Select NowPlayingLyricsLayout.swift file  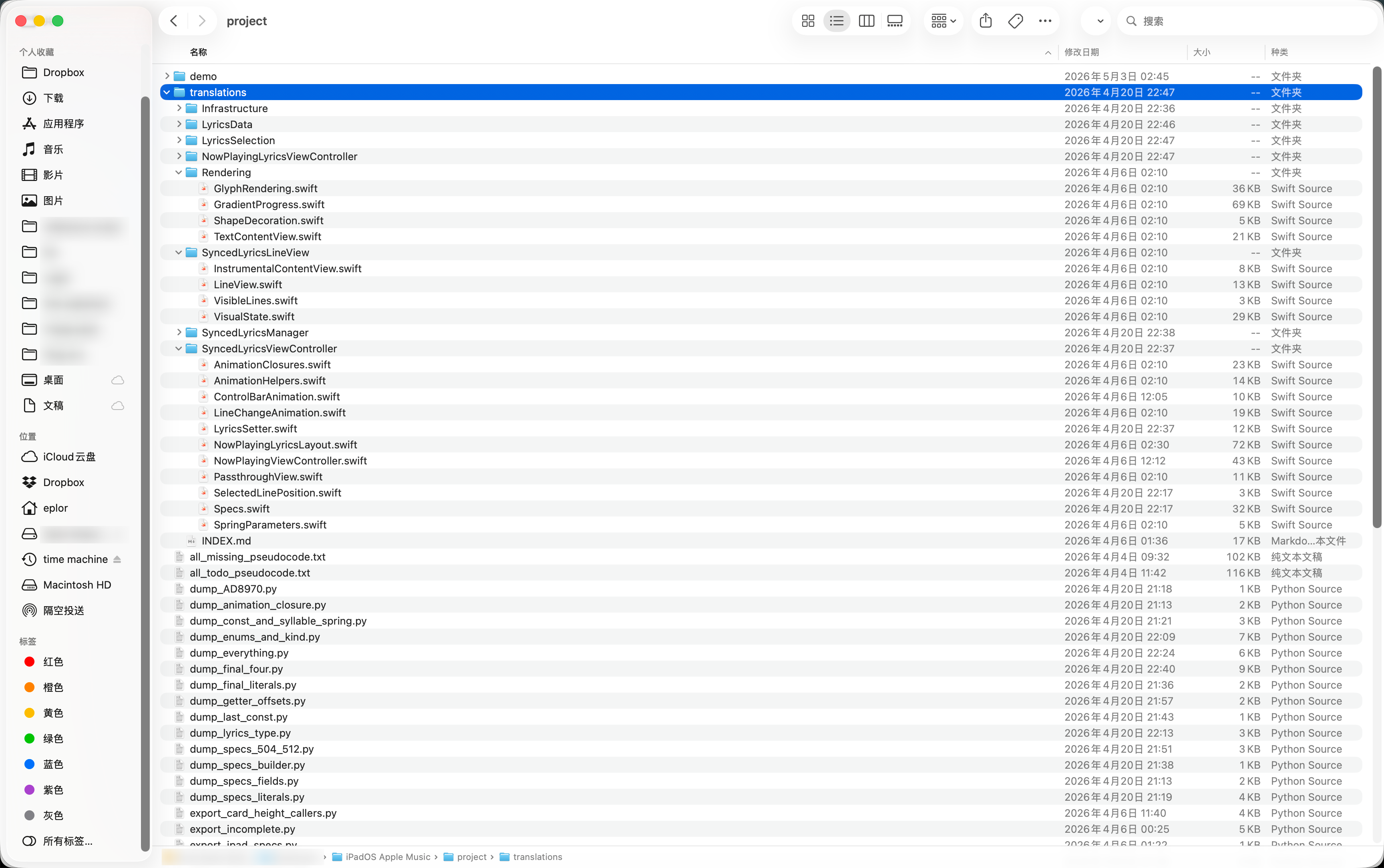coord(761,445)
